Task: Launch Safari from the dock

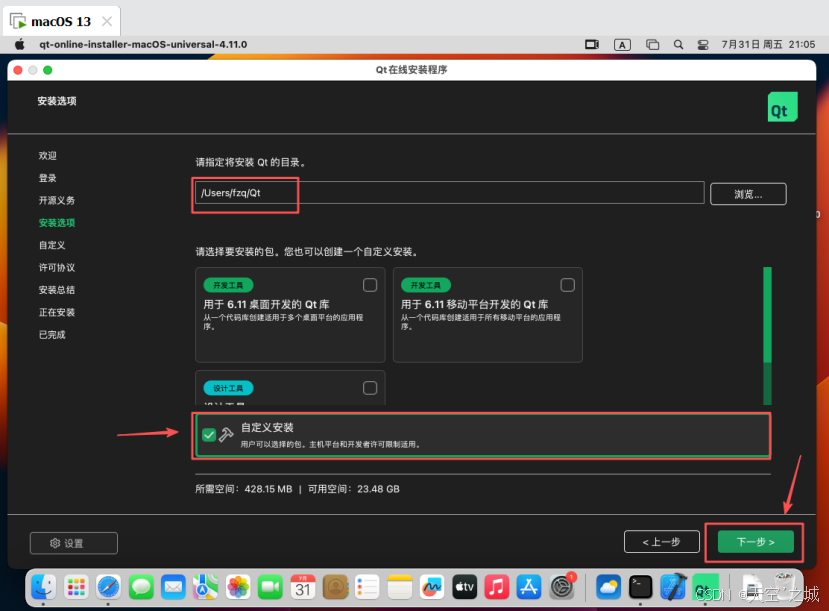Action: [x=108, y=587]
